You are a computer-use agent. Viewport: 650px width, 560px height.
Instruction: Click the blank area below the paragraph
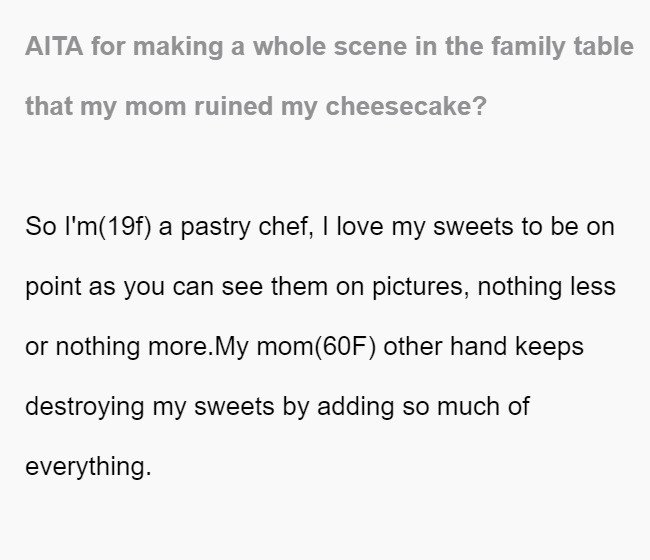(x=325, y=522)
